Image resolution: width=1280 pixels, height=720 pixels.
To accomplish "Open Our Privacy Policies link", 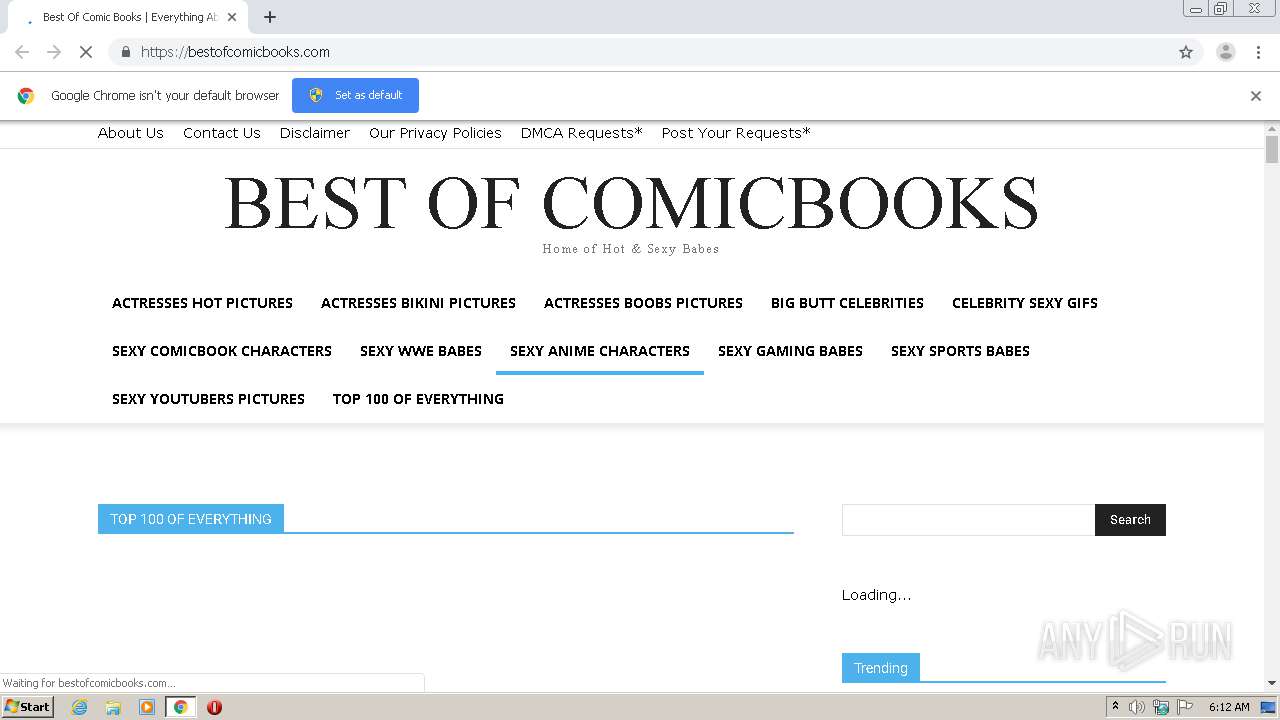I will pyautogui.click(x=435, y=133).
